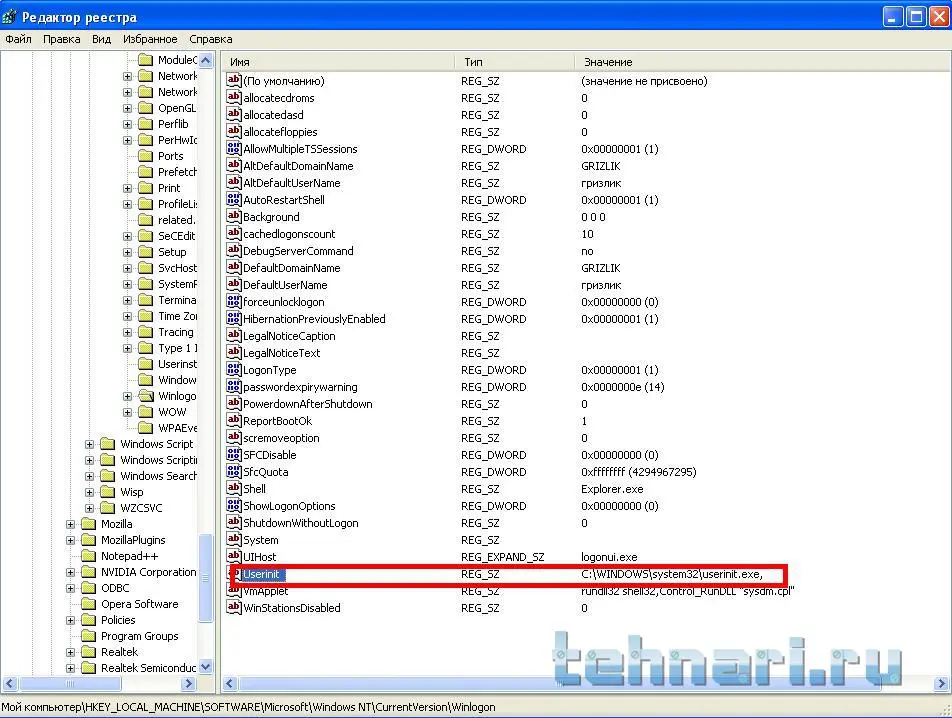Select the Program Groups key

click(x=140, y=636)
